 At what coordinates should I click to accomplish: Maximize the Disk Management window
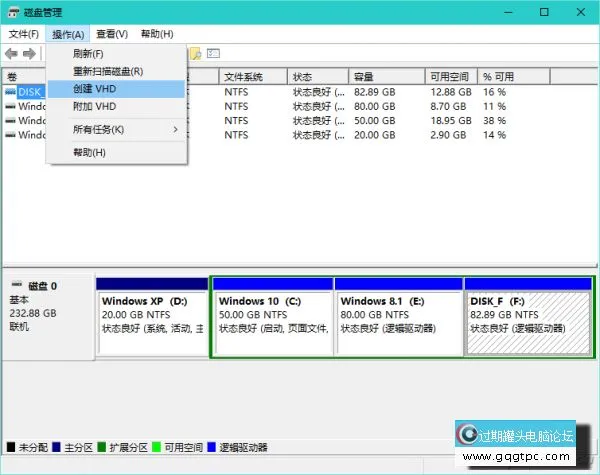[x=544, y=12]
